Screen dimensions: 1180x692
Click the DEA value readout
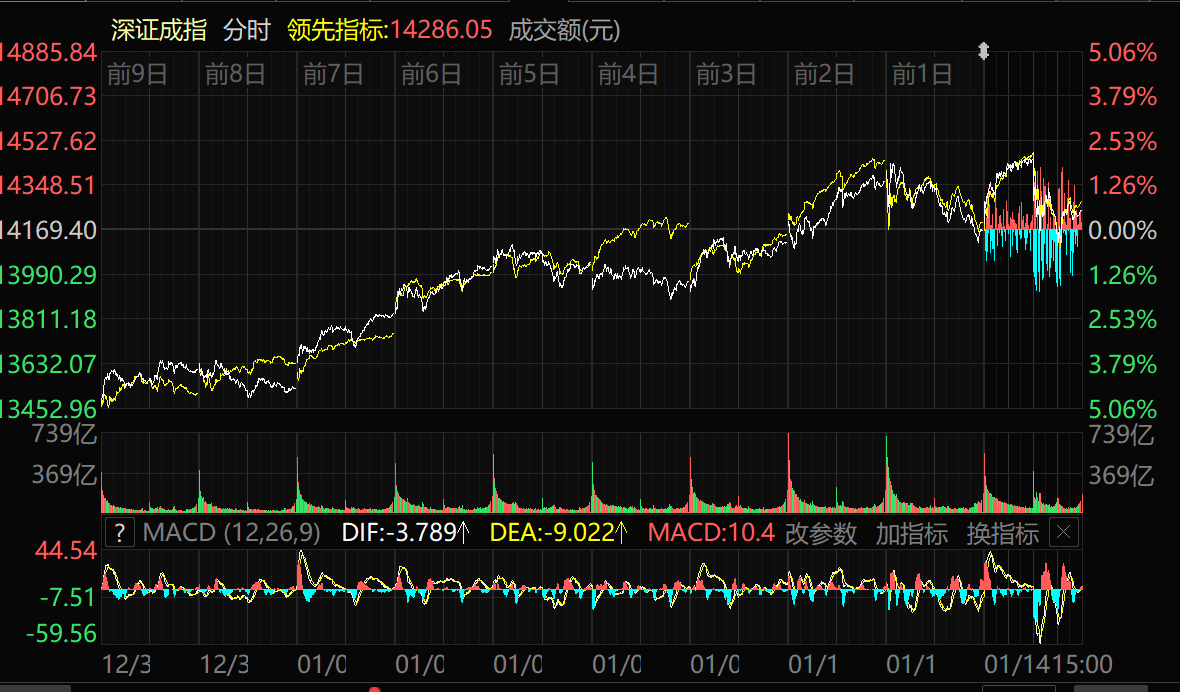pyautogui.click(x=558, y=533)
